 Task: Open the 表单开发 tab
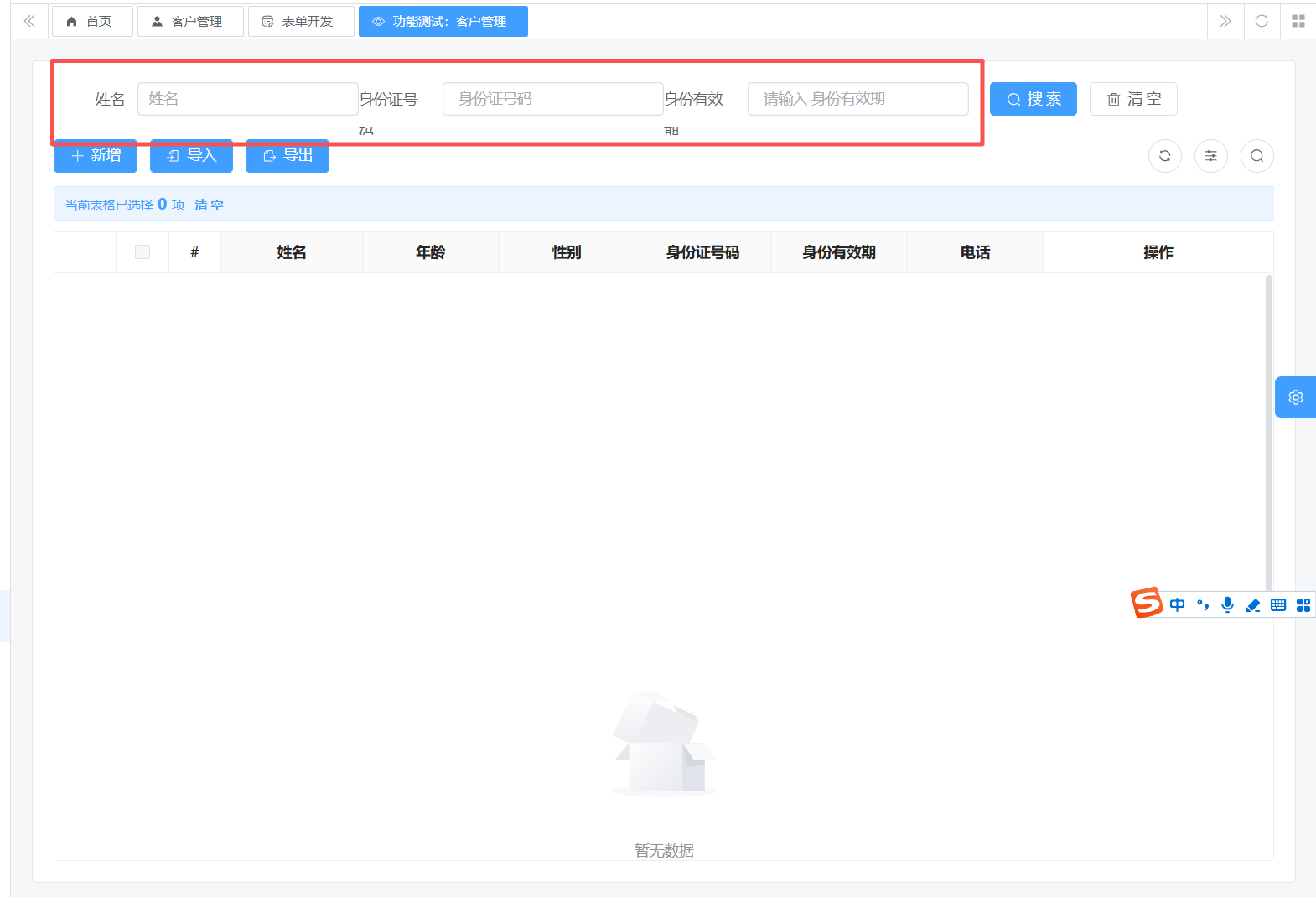[300, 22]
